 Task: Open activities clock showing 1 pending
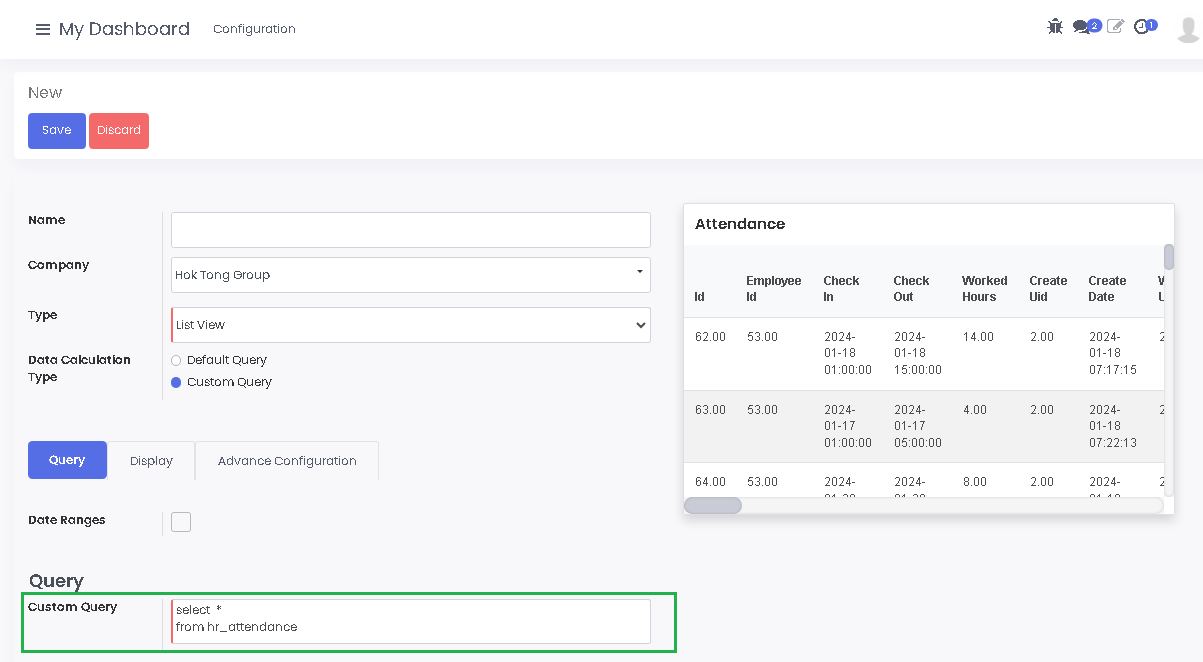[x=1141, y=26]
